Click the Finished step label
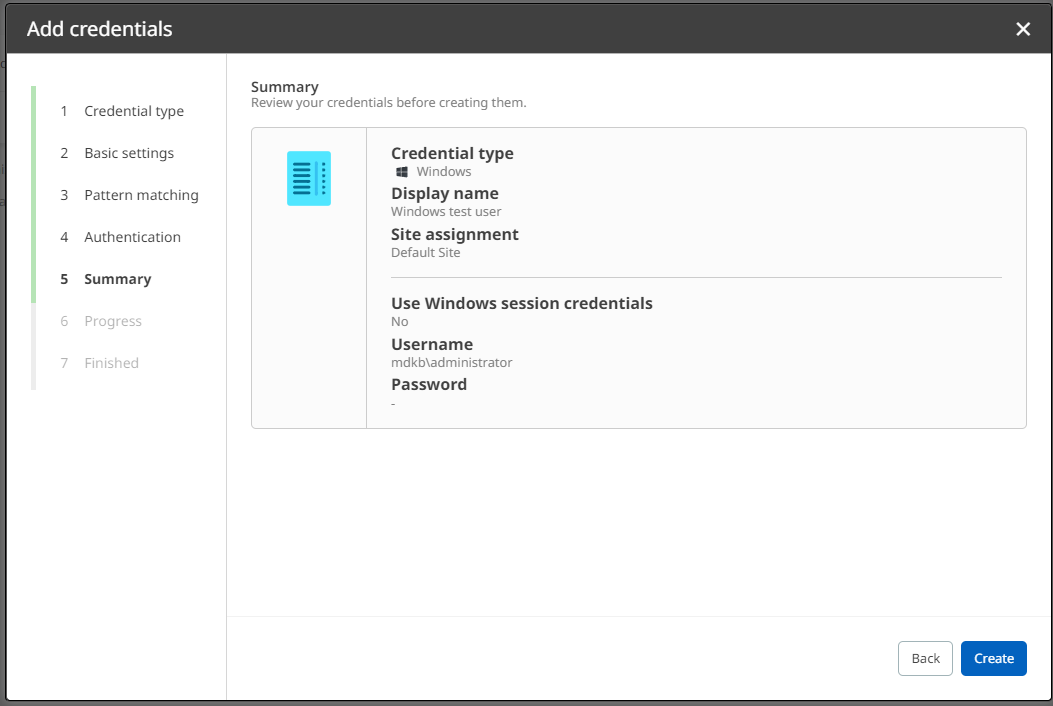 click(x=111, y=363)
